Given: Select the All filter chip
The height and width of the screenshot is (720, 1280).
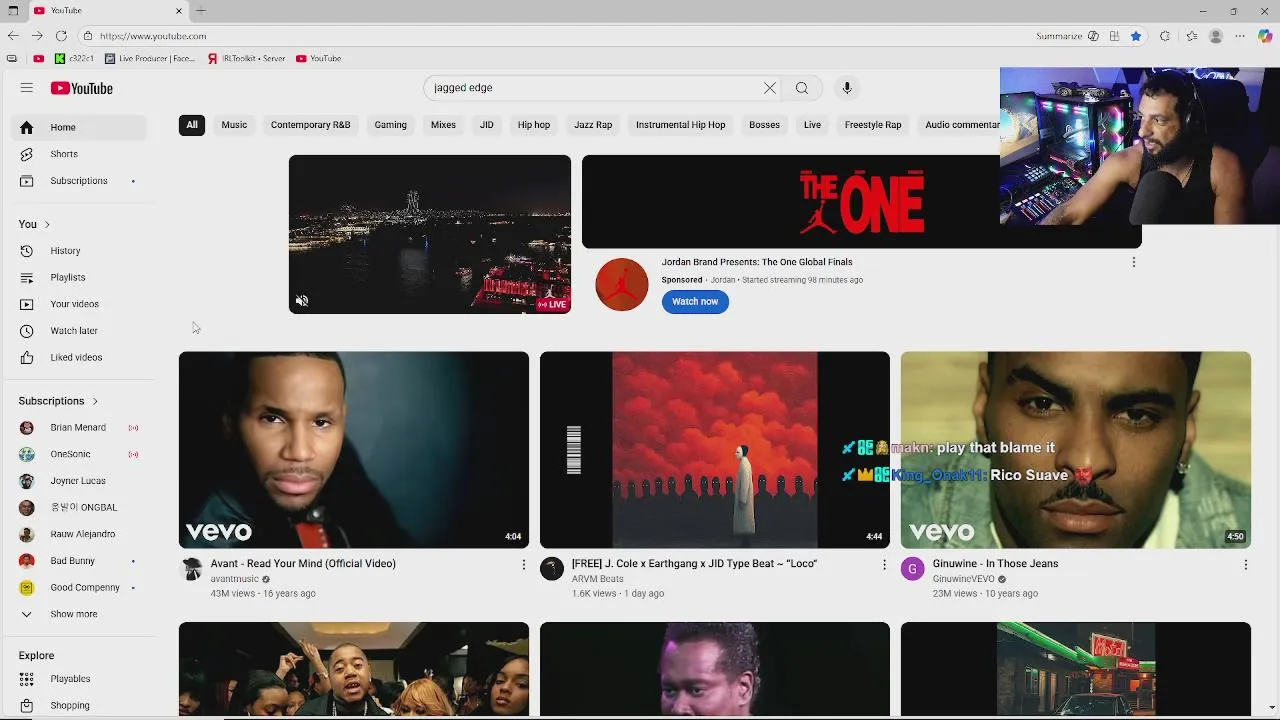Looking at the screenshot, I should 192,125.
